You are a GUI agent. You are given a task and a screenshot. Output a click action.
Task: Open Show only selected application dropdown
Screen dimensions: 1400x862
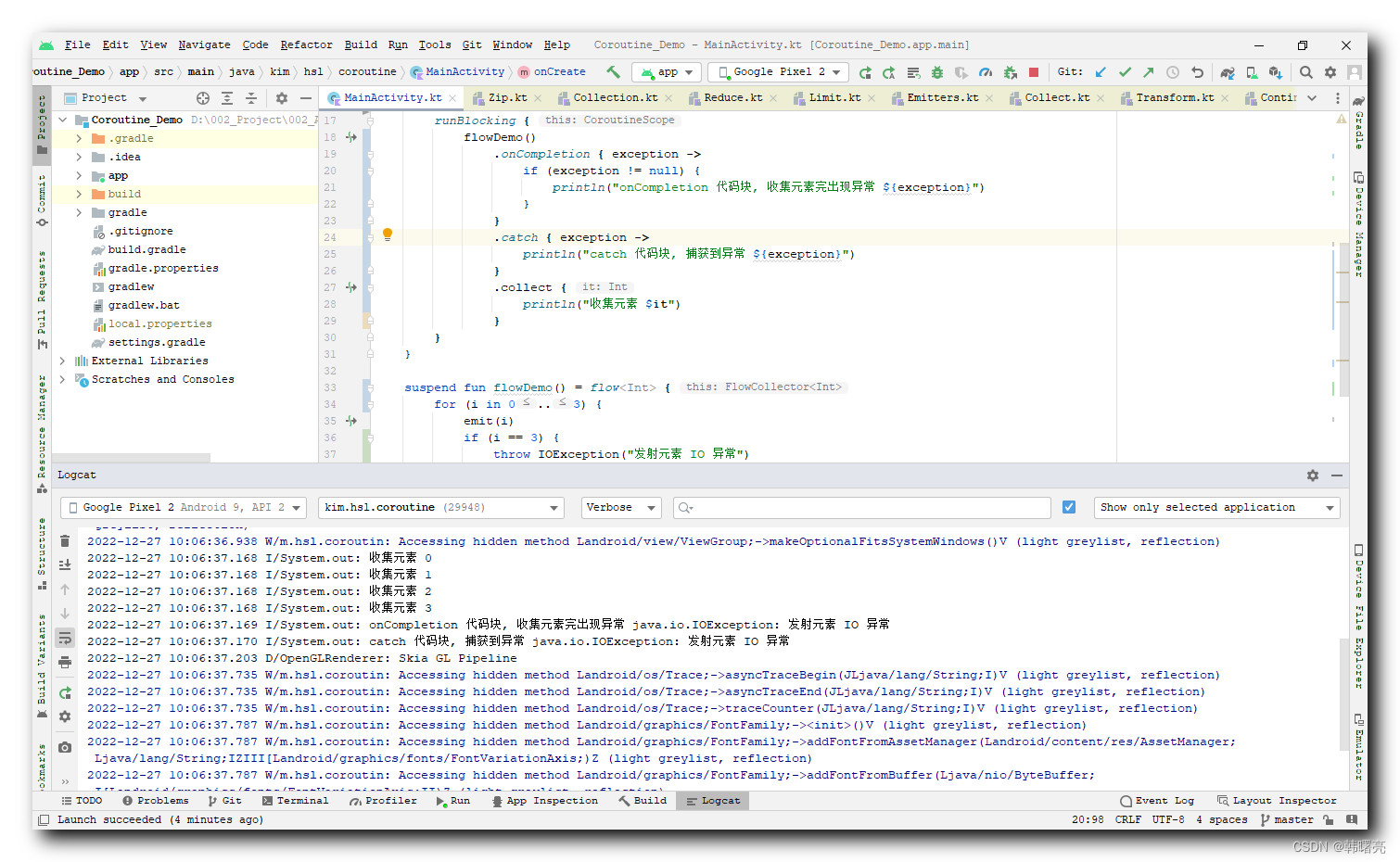point(1217,507)
